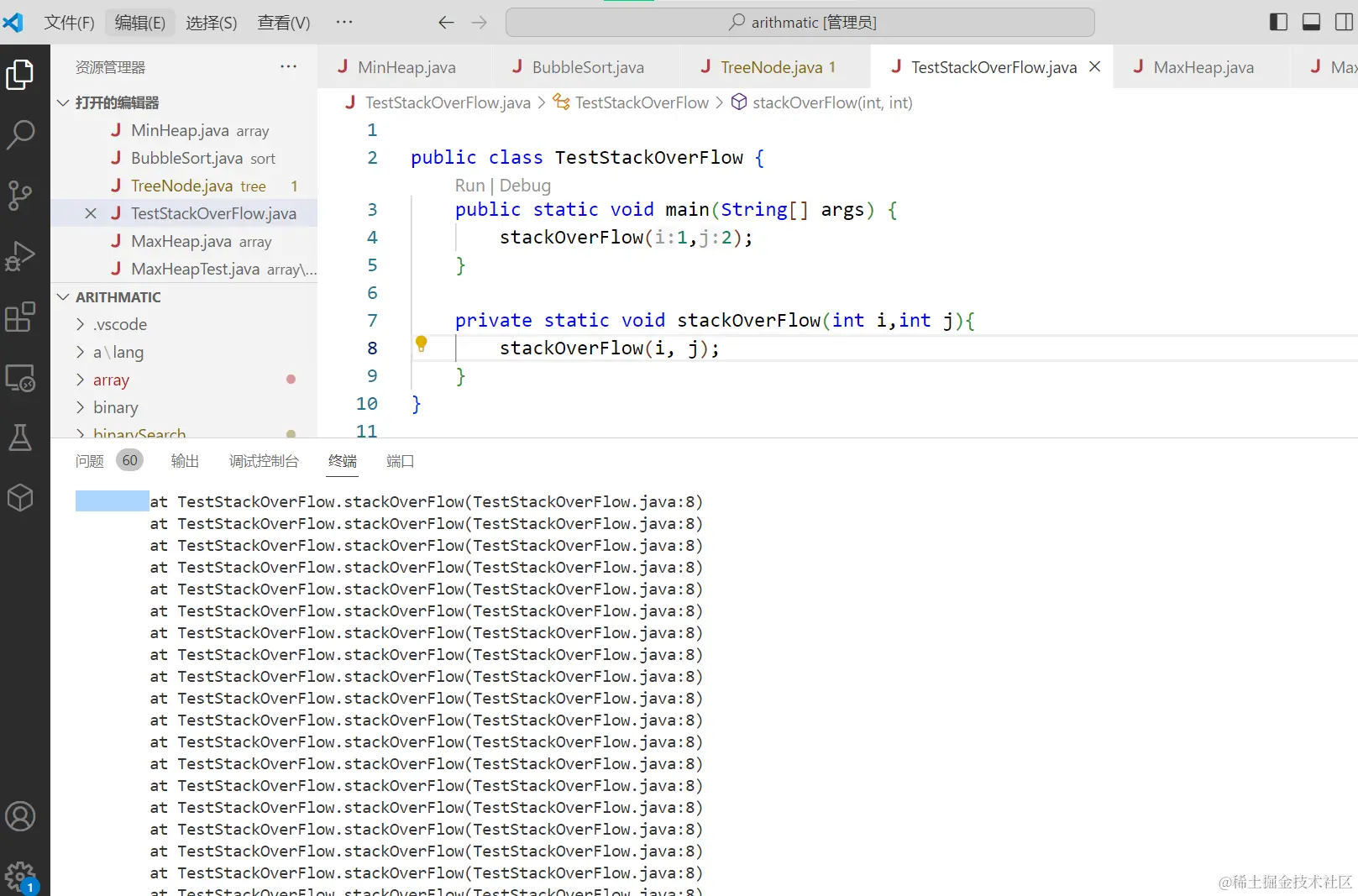The height and width of the screenshot is (896, 1358).
Task: Toggle the bottom panel layout button
Action: tap(1311, 22)
